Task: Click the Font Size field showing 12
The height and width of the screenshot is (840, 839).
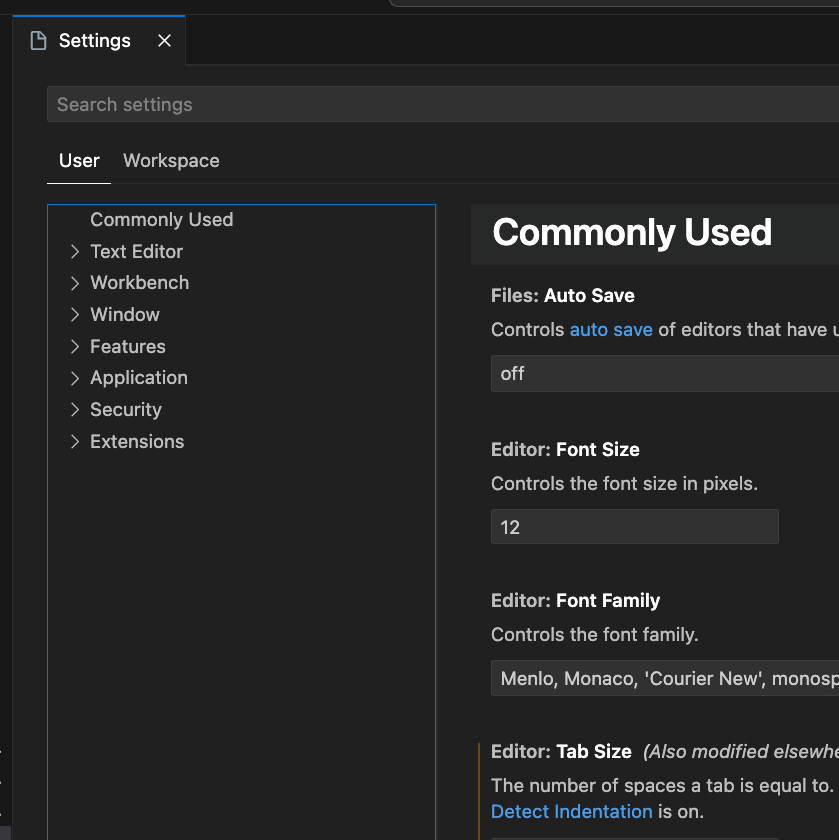Action: (x=634, y=527)
